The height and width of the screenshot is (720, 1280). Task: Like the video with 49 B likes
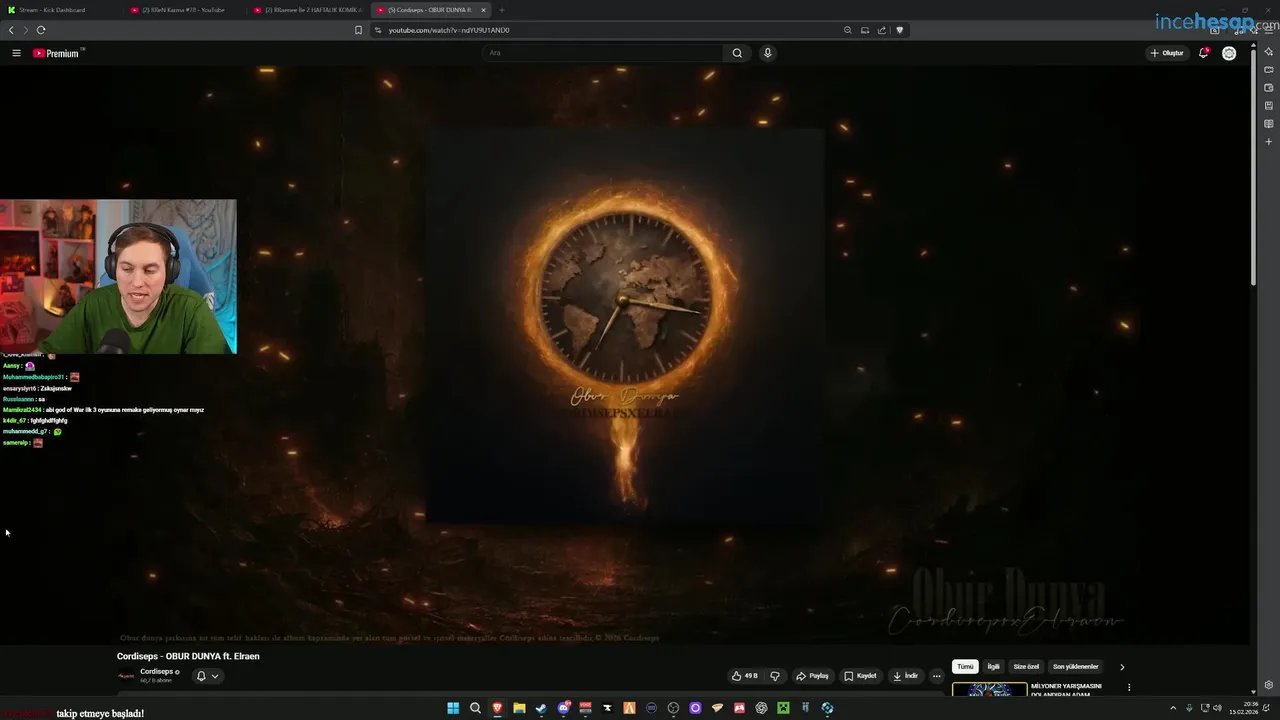point(745,676)
